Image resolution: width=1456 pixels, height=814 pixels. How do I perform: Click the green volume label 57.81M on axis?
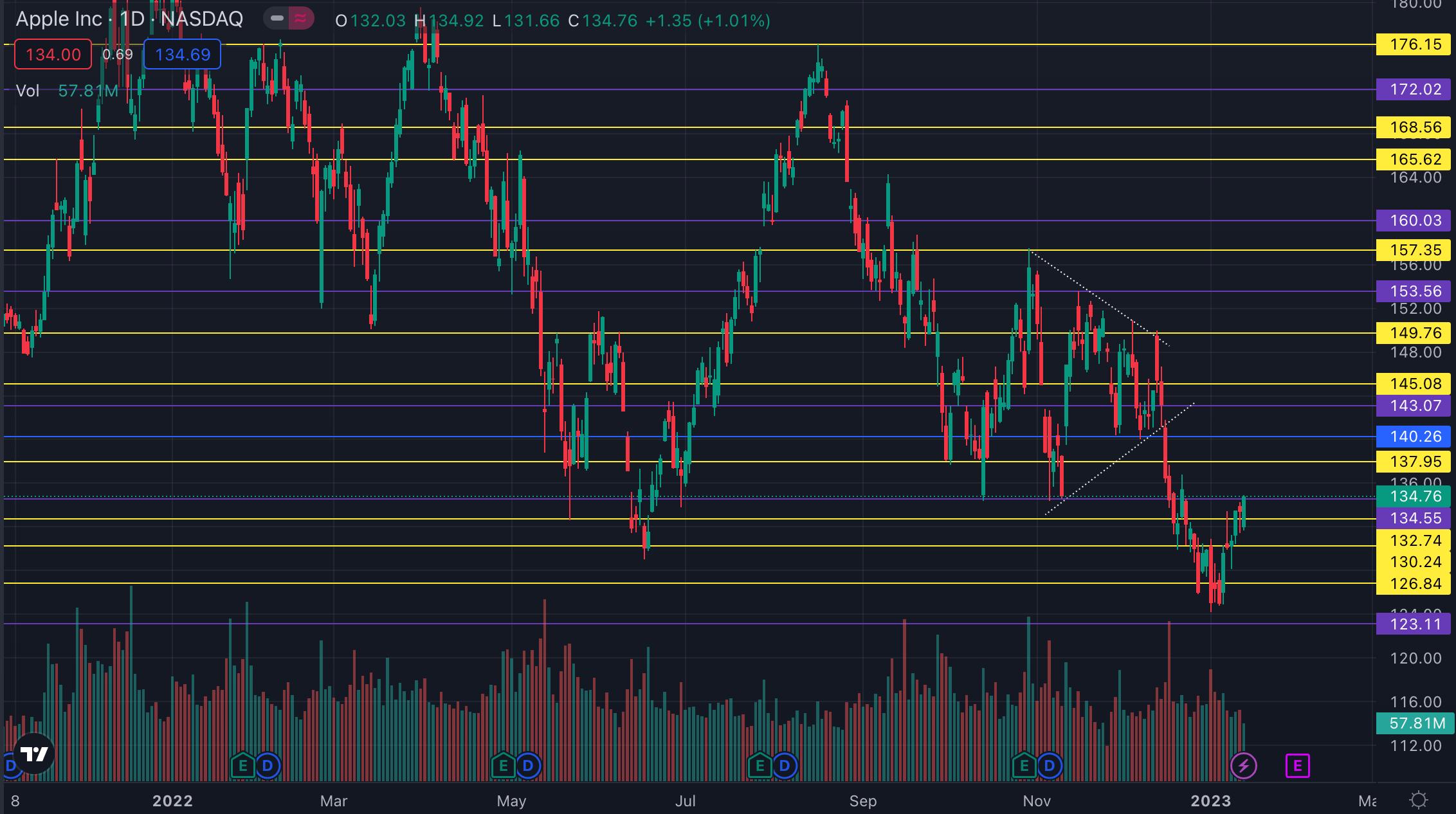tap(1414, 723)
